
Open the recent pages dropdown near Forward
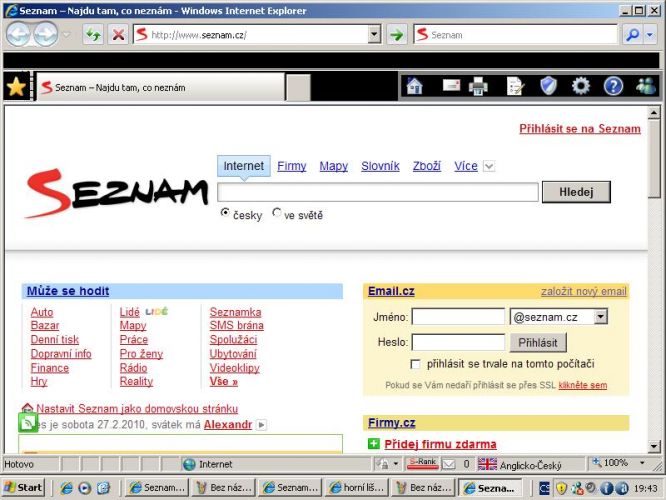coord(67,34)
